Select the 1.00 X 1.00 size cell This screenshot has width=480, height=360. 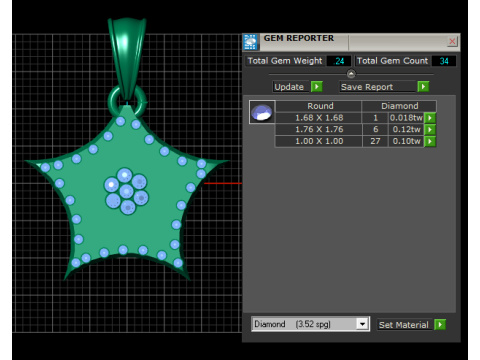[319, 141]
